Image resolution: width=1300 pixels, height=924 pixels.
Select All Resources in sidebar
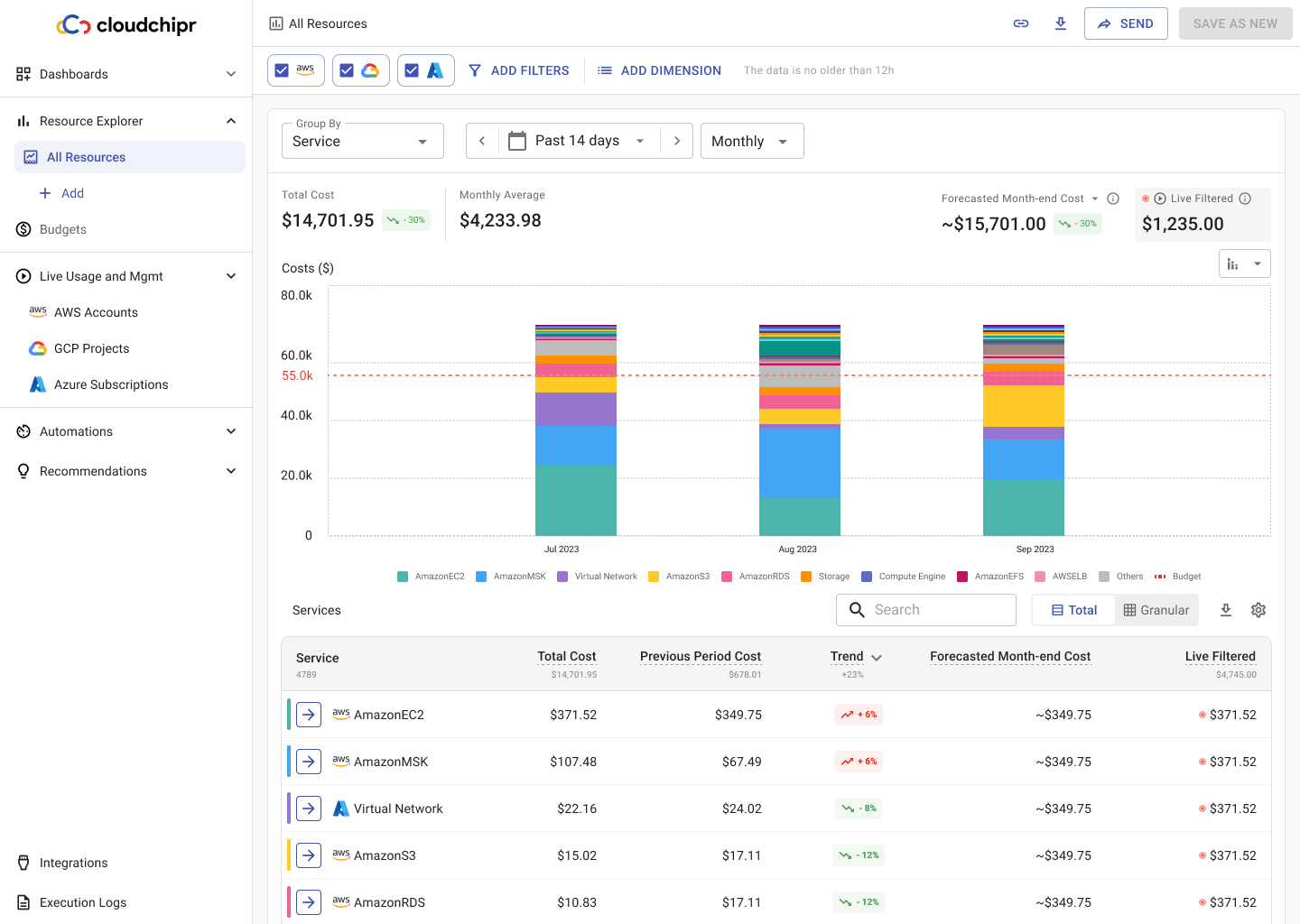pos(130,157)
